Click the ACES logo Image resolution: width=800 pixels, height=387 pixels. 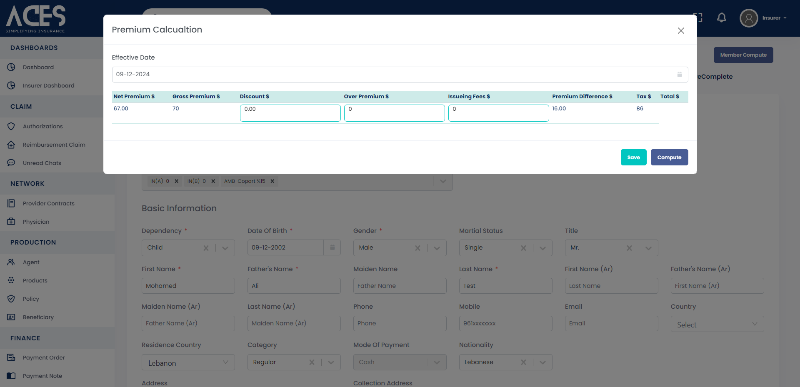[x=36, y=18]
